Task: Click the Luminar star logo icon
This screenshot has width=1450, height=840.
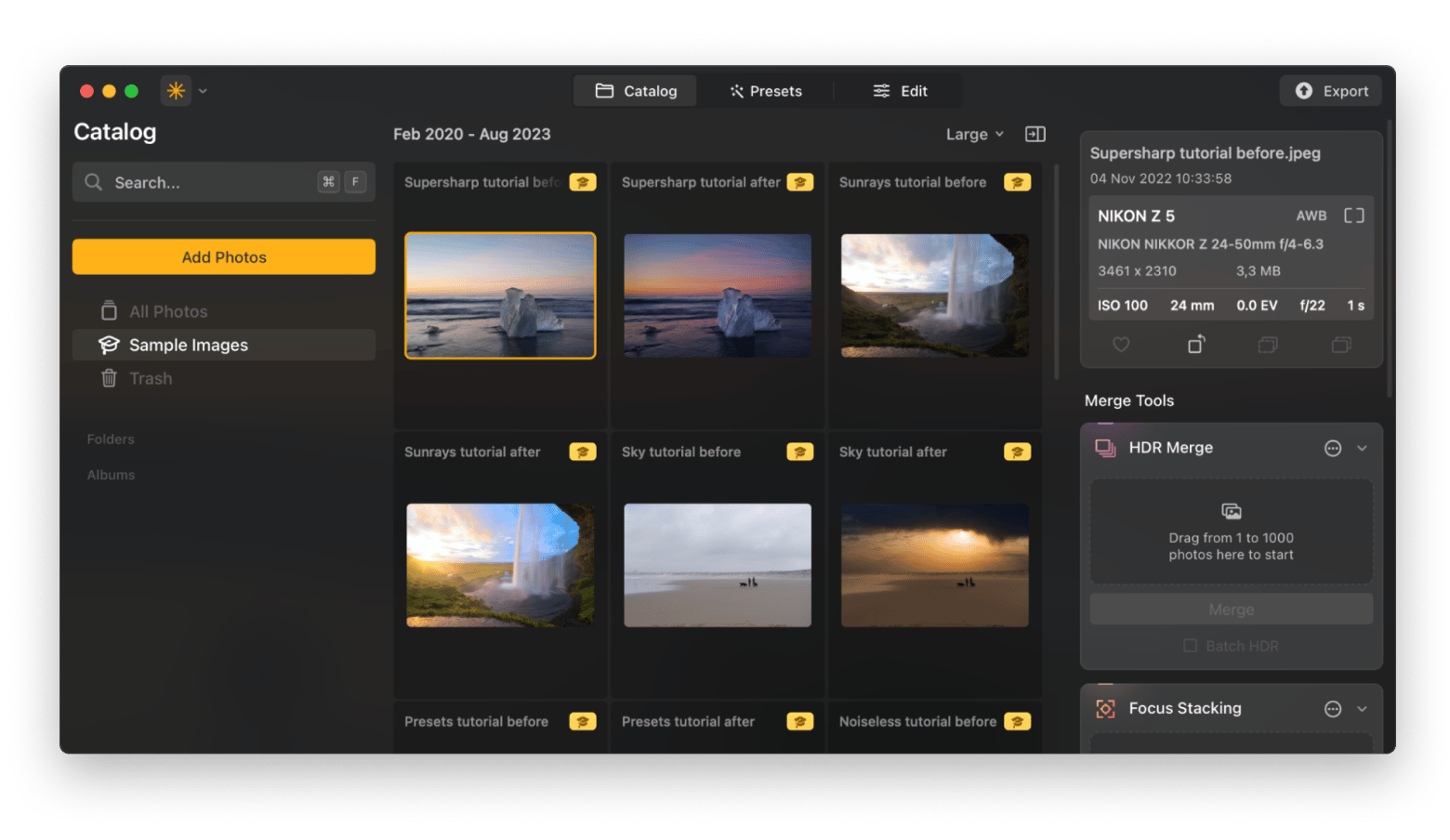Action: click(176, 91)
